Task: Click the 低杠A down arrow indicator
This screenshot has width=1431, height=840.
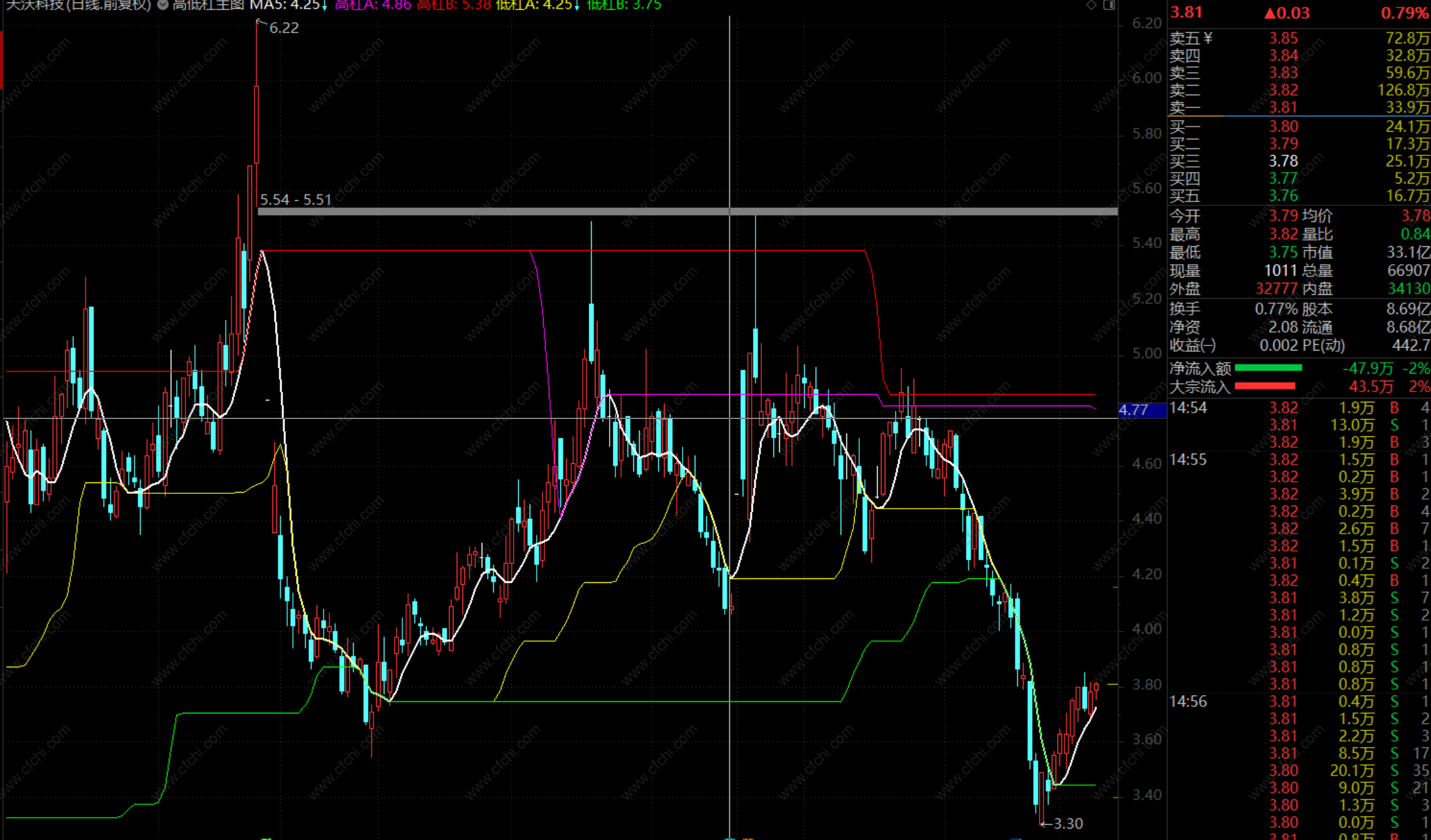Action: (577, 6)
